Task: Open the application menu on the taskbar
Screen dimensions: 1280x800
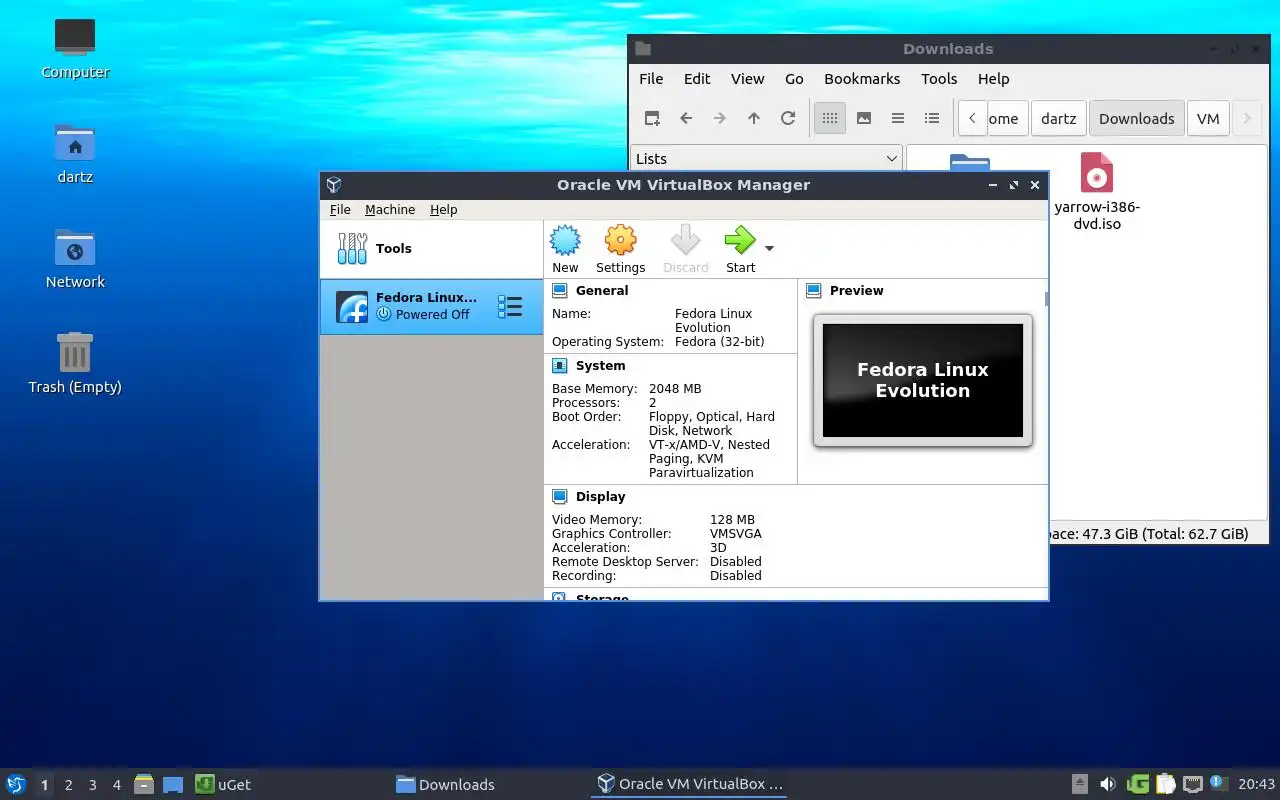Action: pos(16,784)
